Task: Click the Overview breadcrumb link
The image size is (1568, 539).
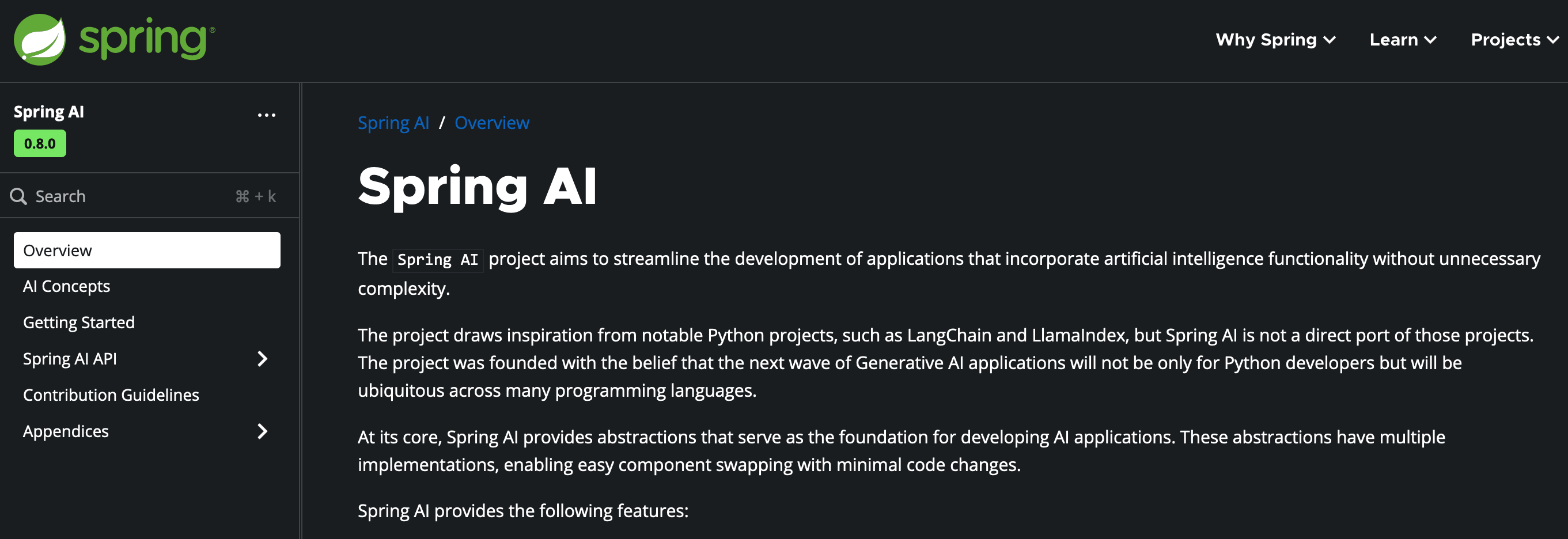Action: click(x=492, y=123)
